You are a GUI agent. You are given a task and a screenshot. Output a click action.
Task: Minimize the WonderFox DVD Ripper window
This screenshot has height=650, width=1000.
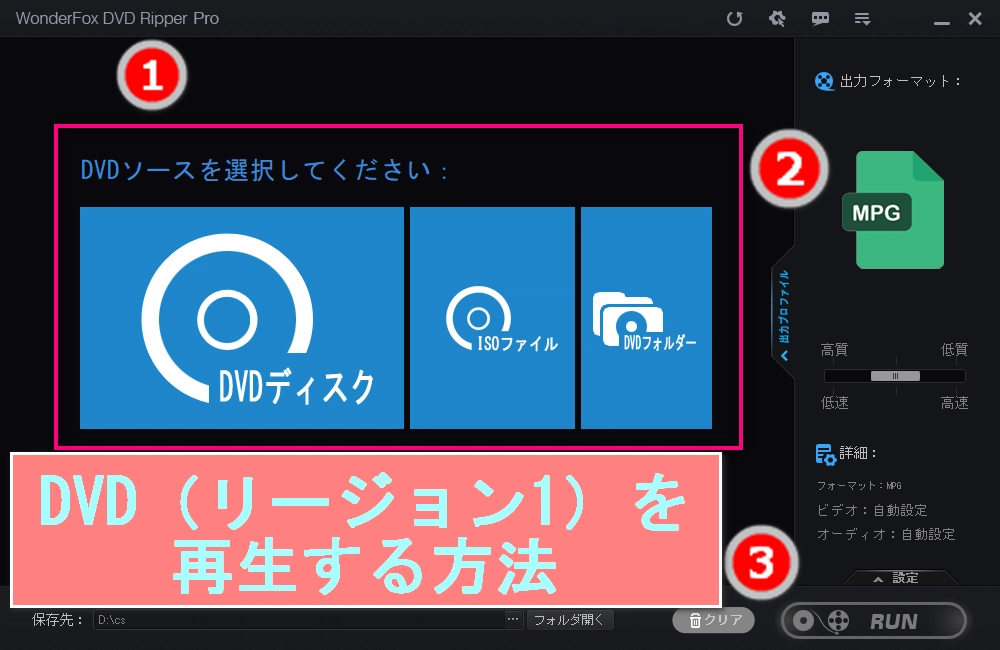tap(942, 22)
